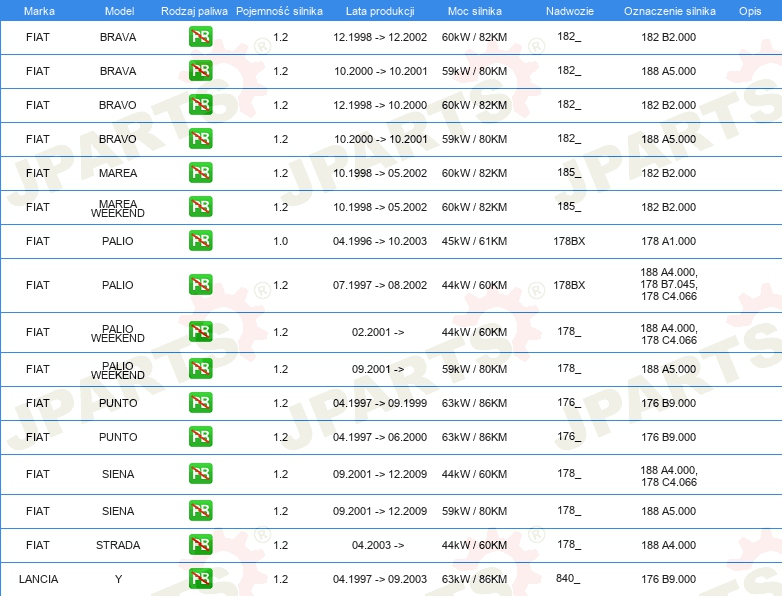Click body code 840_
The width and height of the screenshot is (782, 596).
pyautogui.click(x=569, y=578)
